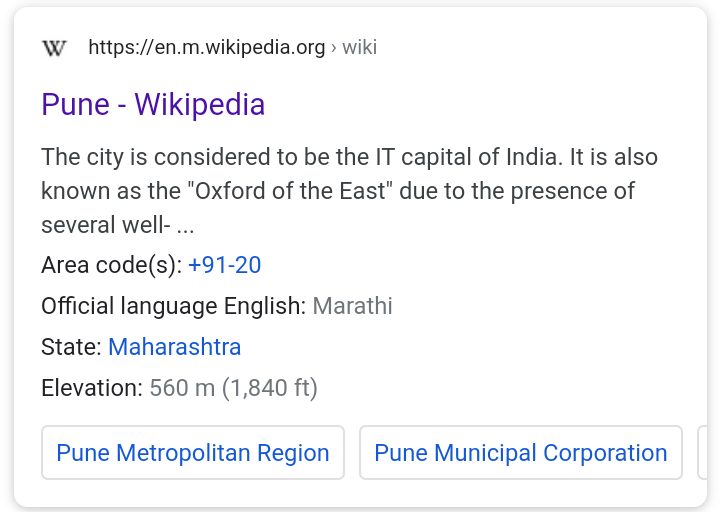Click the en.m.wikipedia.org URL text
This screenshot has width=720, height=512.
(207, 47)
